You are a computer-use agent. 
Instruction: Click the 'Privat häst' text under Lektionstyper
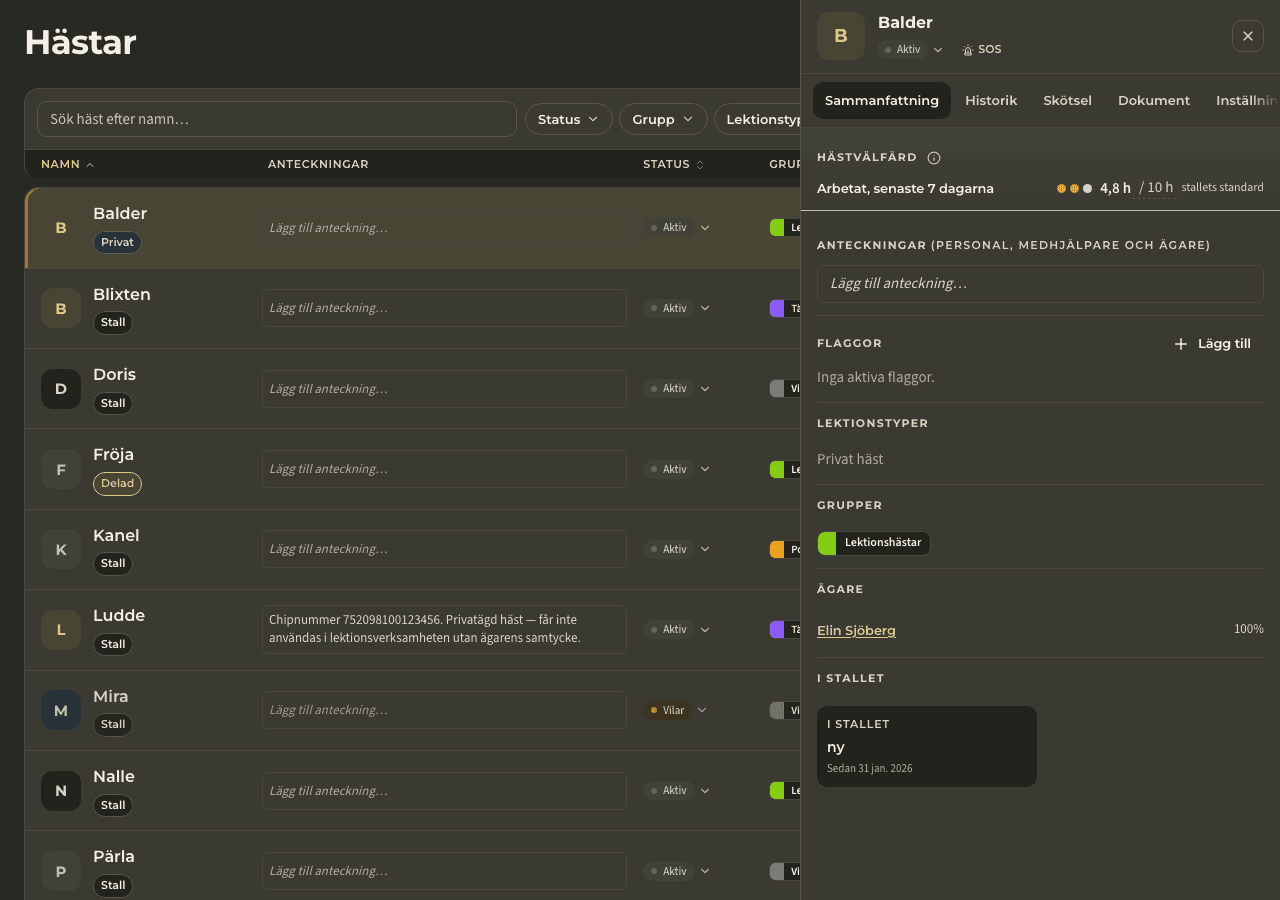(850, 460)
